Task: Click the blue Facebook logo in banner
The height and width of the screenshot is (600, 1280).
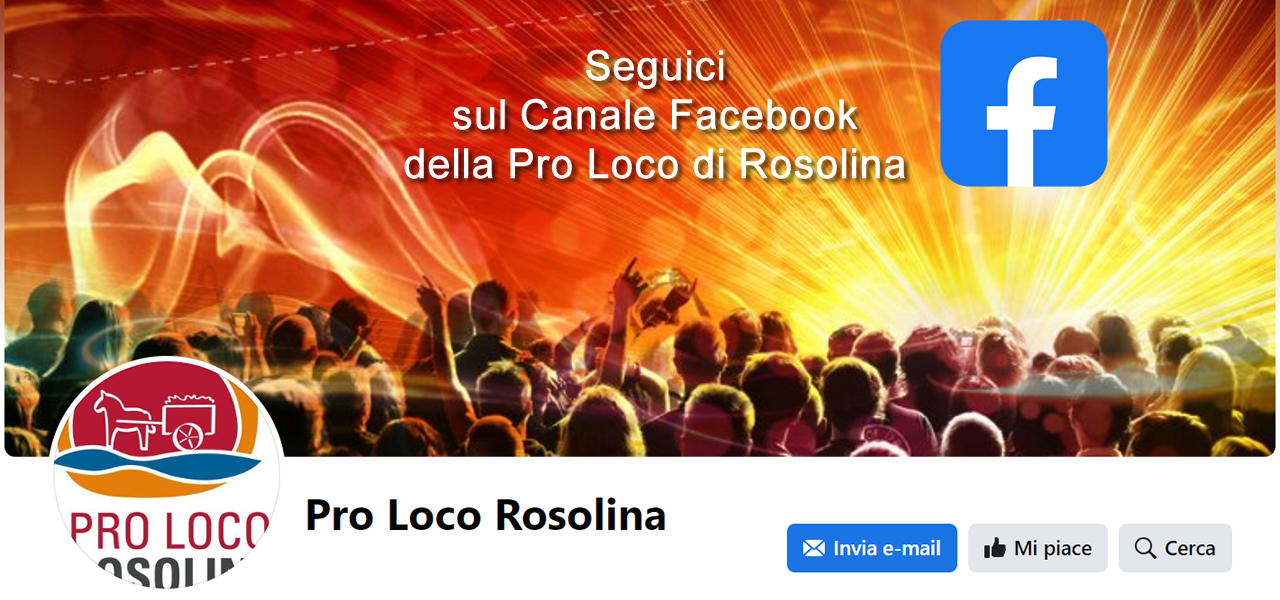Action: click(1024, 103)
